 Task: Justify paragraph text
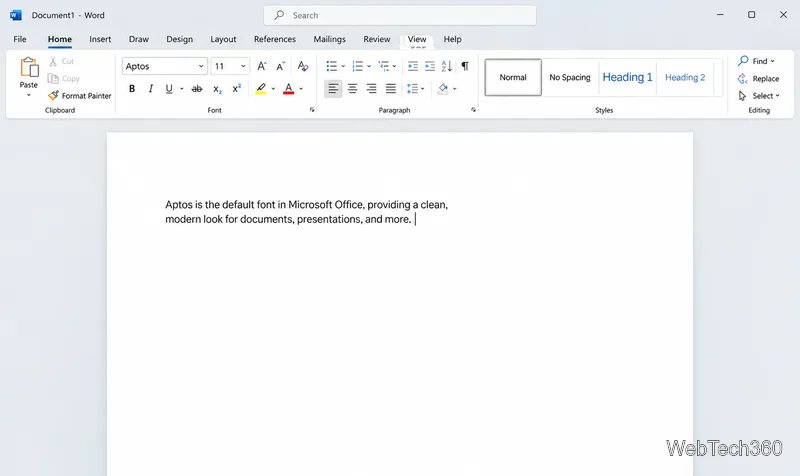pos(391,89)
